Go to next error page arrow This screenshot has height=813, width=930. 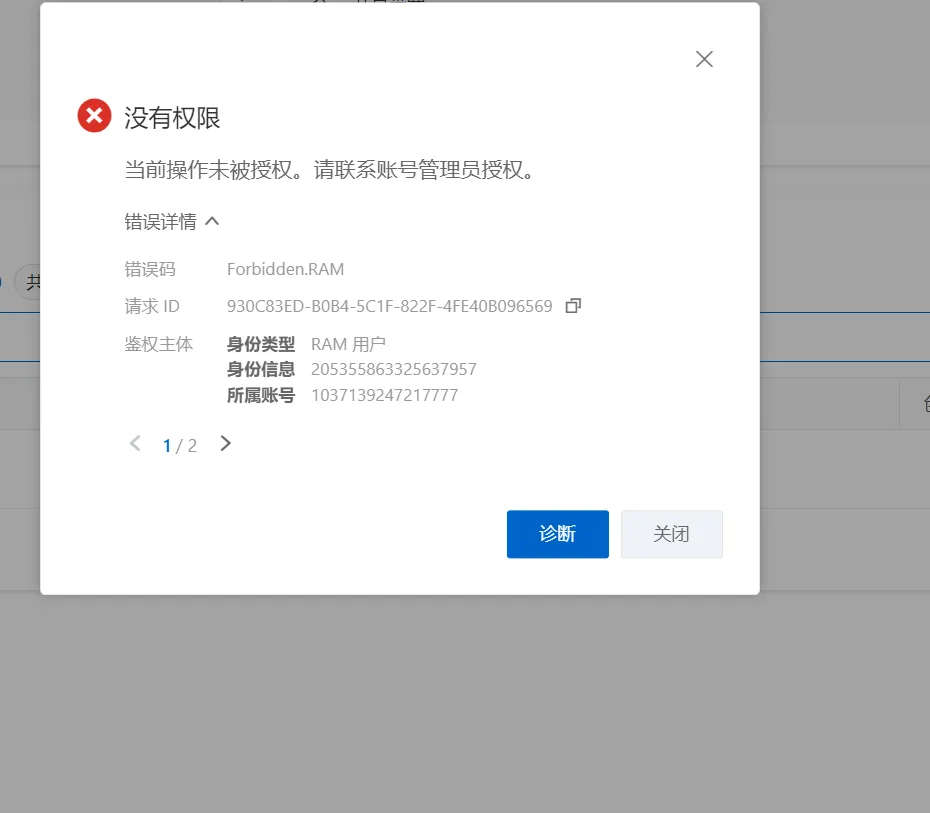(x=226, y=444)
